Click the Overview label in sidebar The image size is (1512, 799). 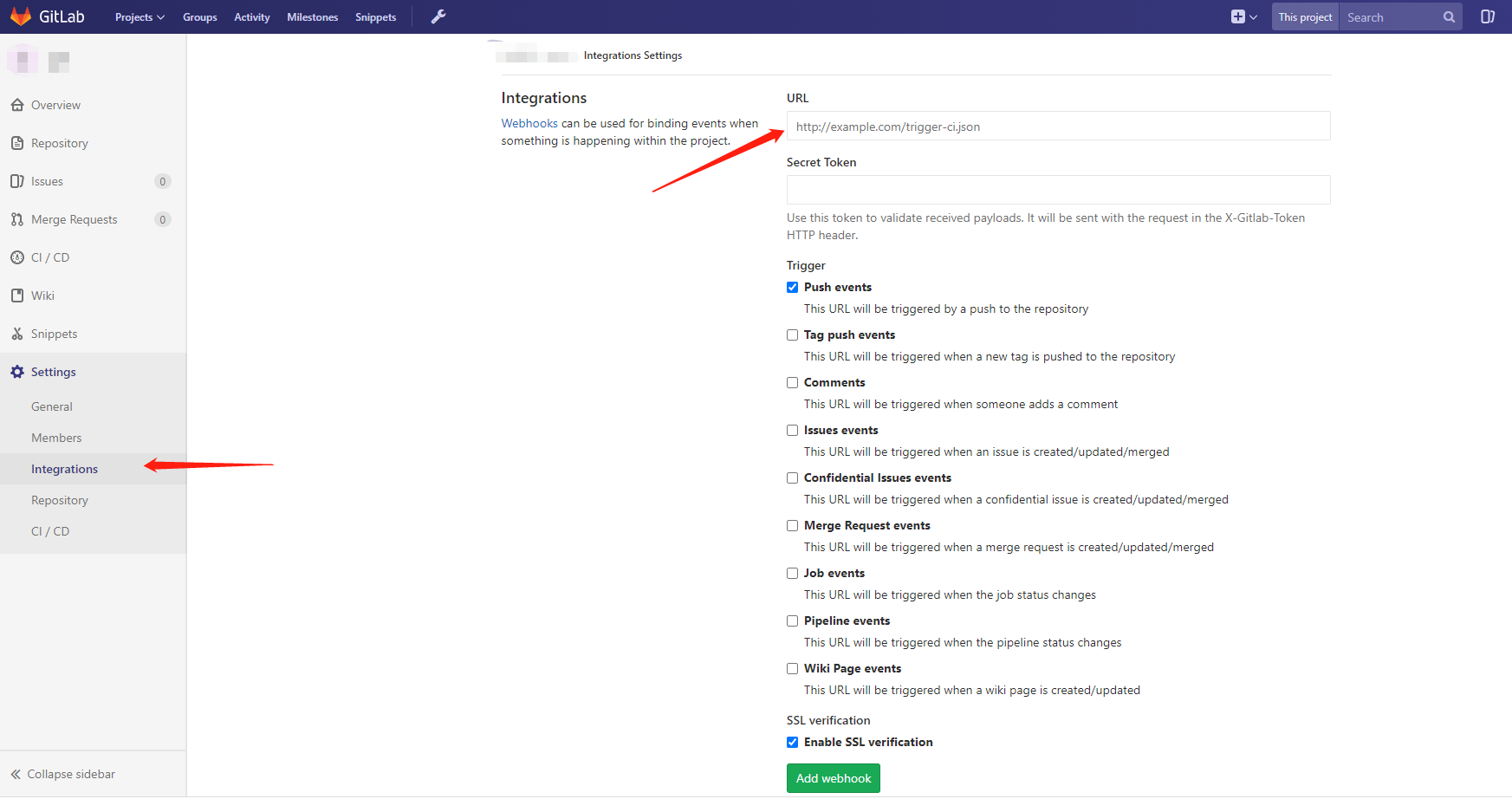point(55,105)
